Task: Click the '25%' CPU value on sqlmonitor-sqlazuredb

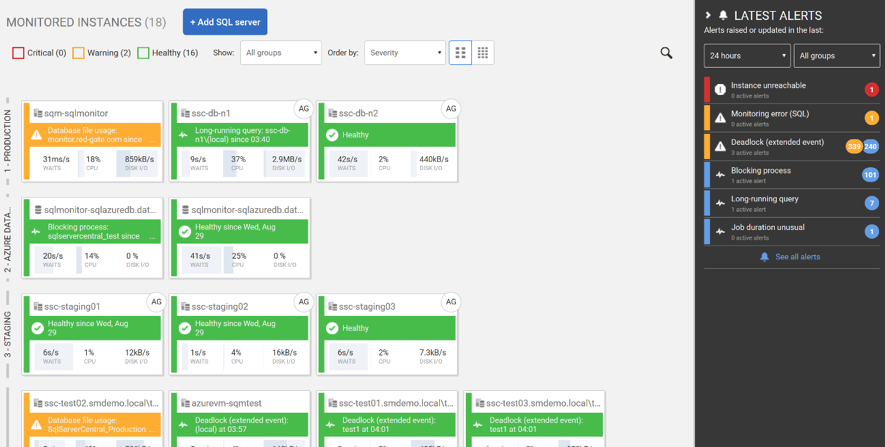Action: point(238,256)
